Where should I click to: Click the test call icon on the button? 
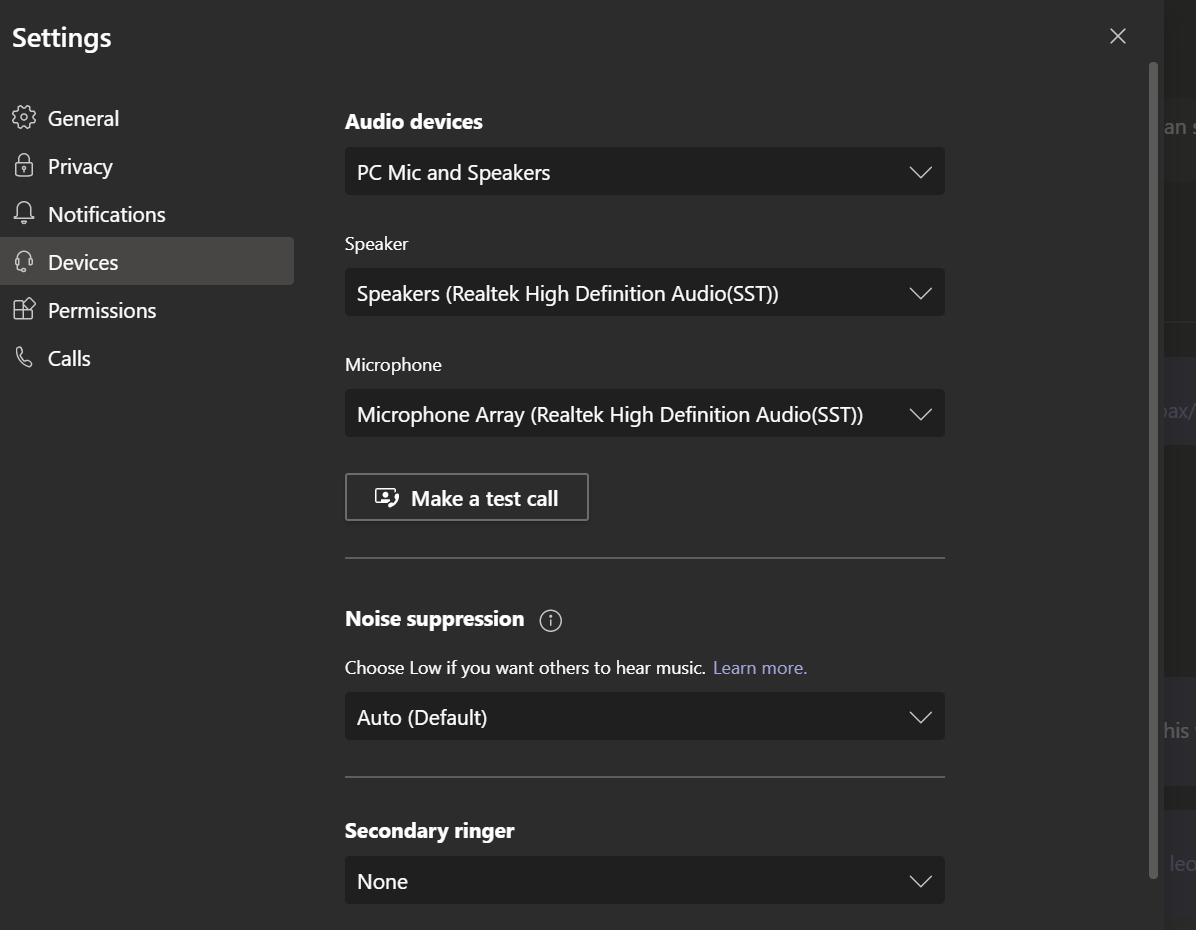(x=387, y=498)
